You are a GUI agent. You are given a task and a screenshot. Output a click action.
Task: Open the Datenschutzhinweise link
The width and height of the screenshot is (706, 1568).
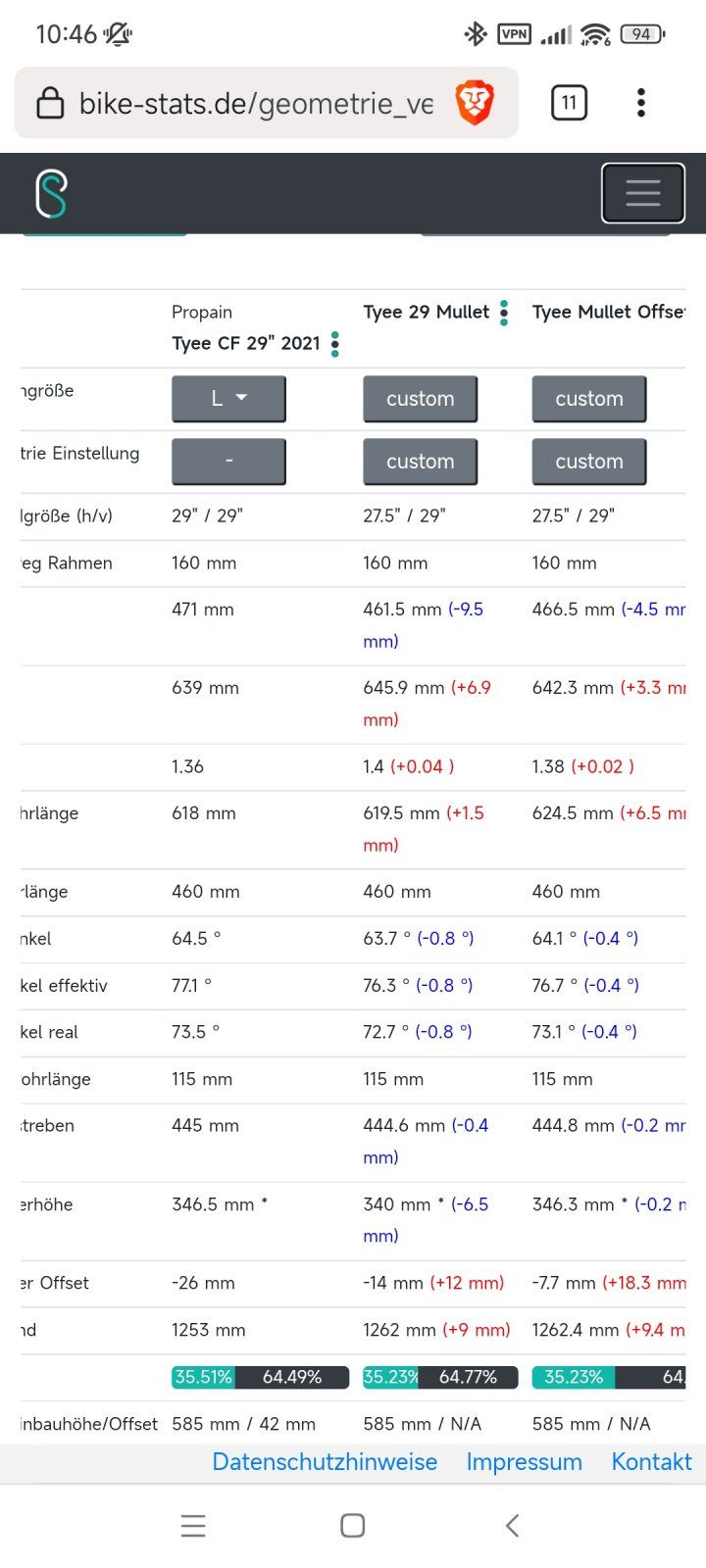click(x=325, y=1462)
